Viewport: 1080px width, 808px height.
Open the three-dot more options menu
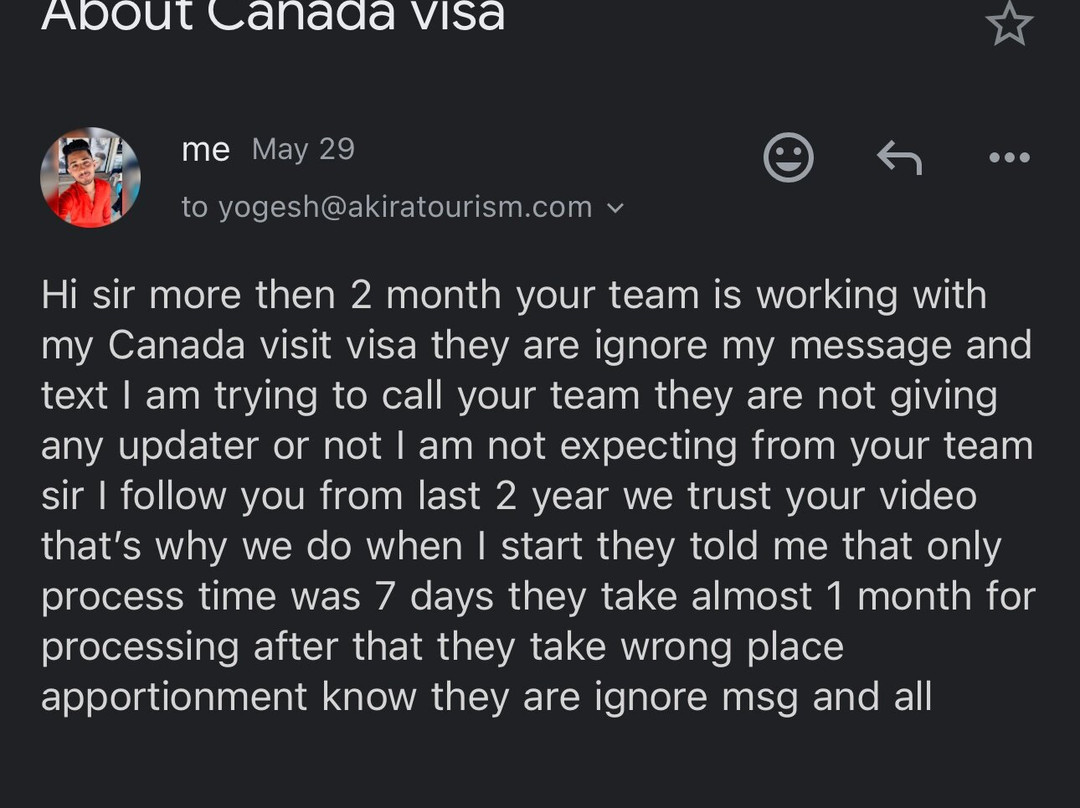(1008, 157)
